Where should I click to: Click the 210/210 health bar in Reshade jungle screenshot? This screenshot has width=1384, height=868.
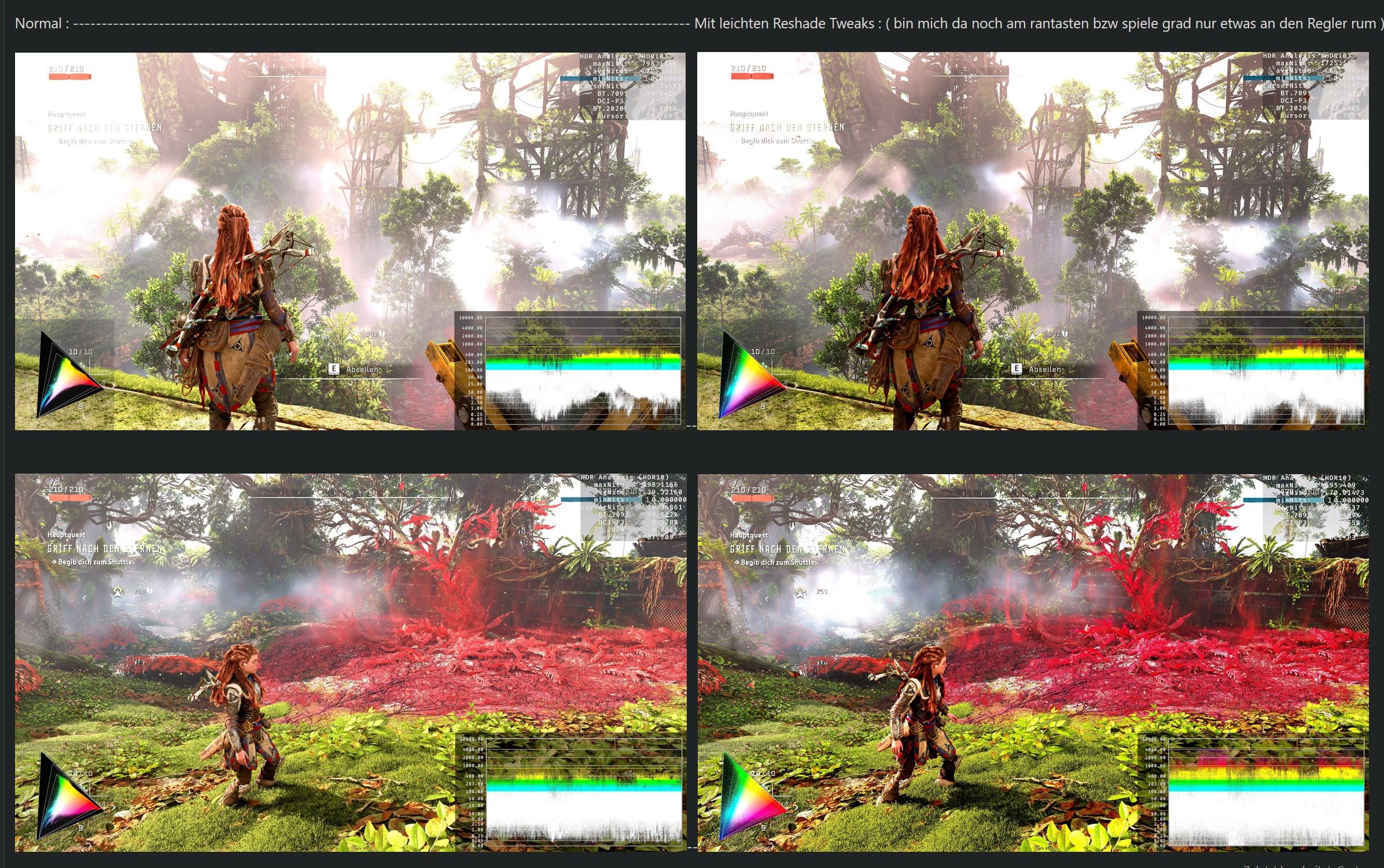click(x=752, y=72)
